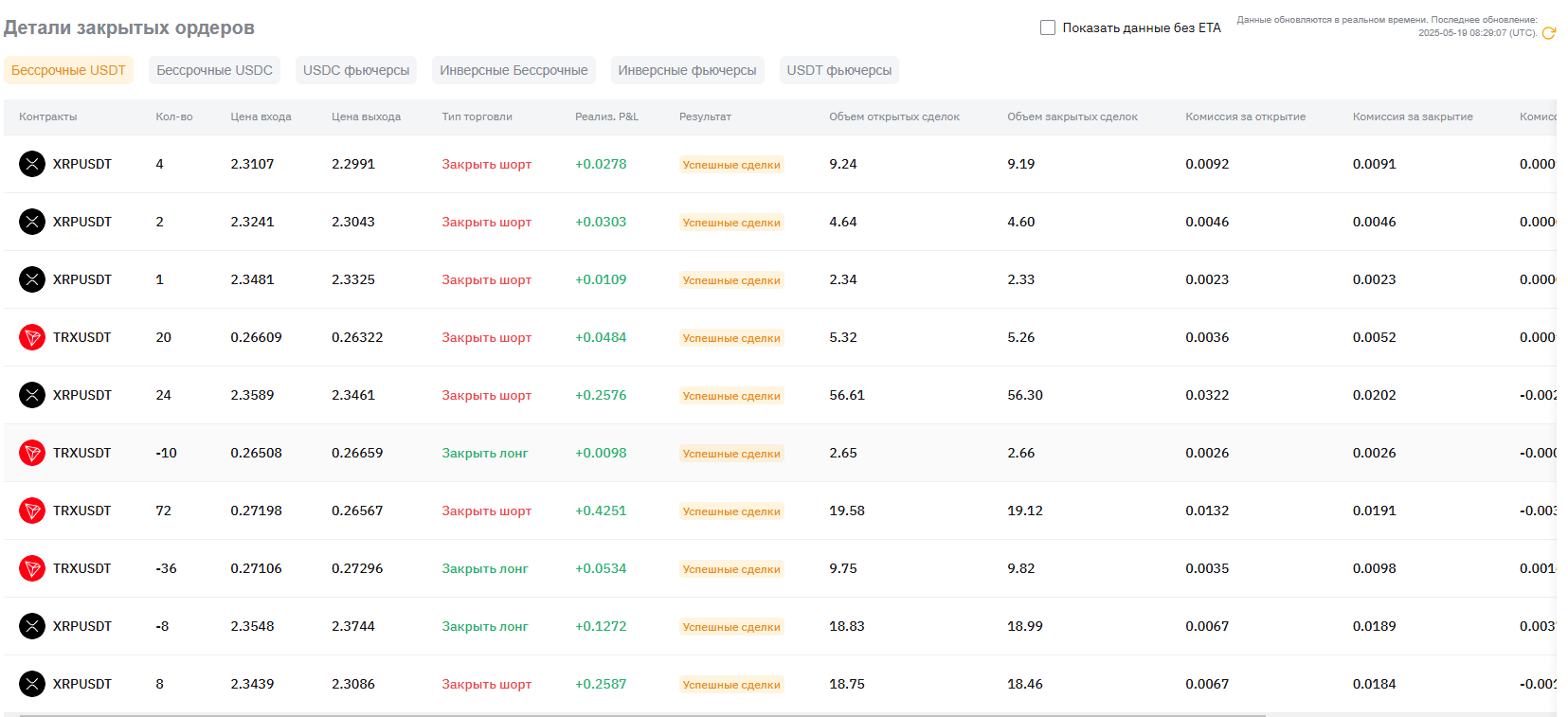Screen dimensions: 1568x717
Task: Click the 'Кол-во' column header
Action: [174, 117]
